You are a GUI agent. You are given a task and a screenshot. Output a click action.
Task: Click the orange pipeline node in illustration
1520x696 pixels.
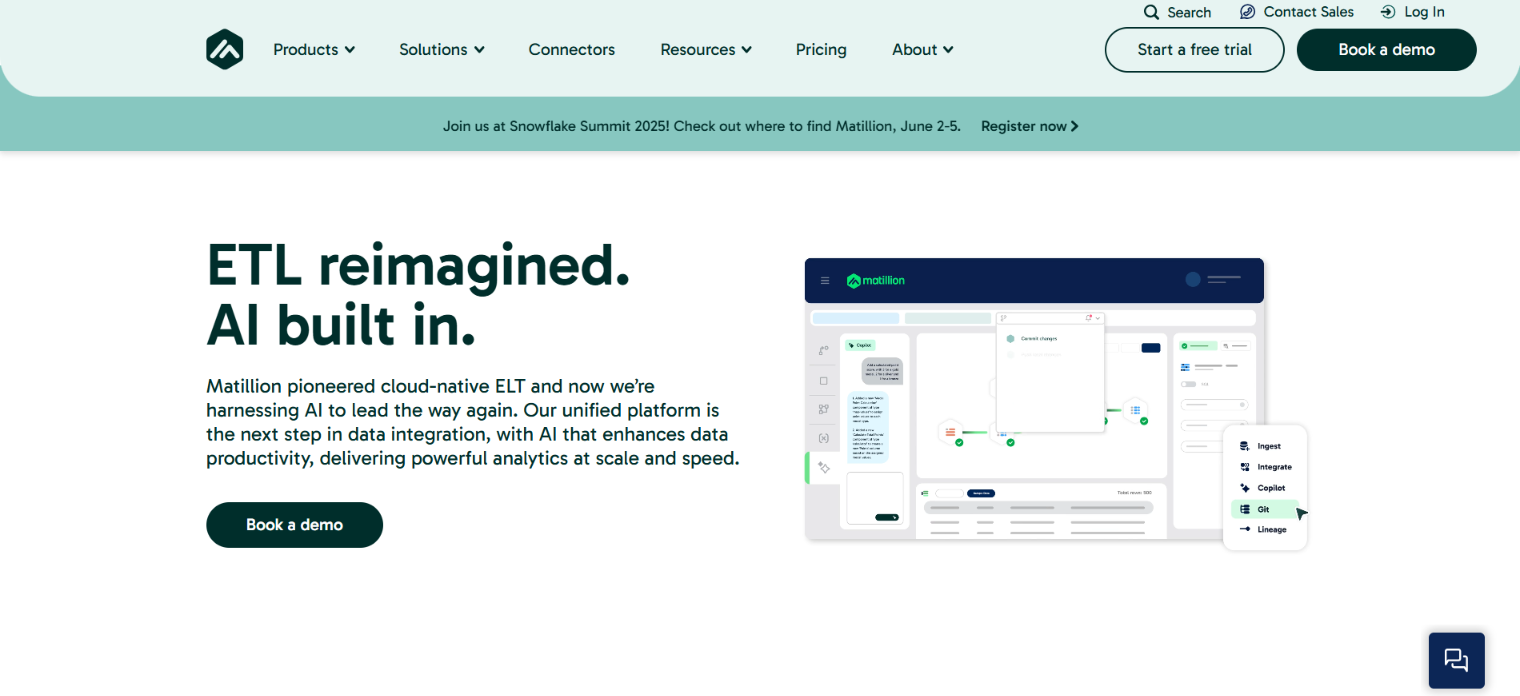pos(950,432)
